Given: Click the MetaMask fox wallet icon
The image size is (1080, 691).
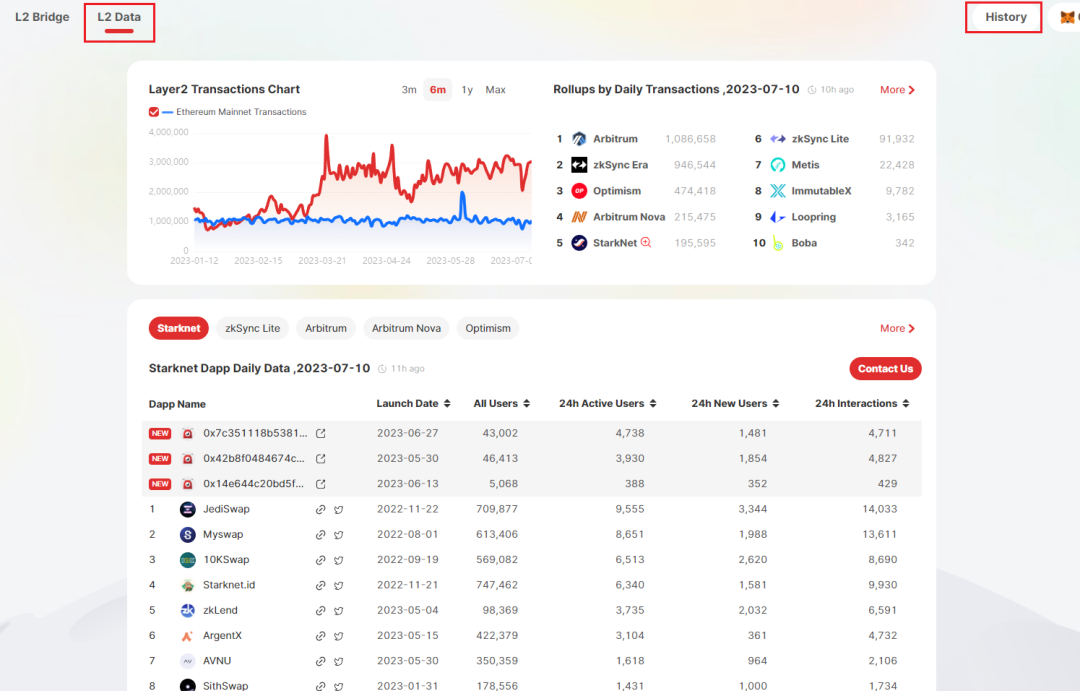Looking at the screenshot, I should [x=1068, y=18].
